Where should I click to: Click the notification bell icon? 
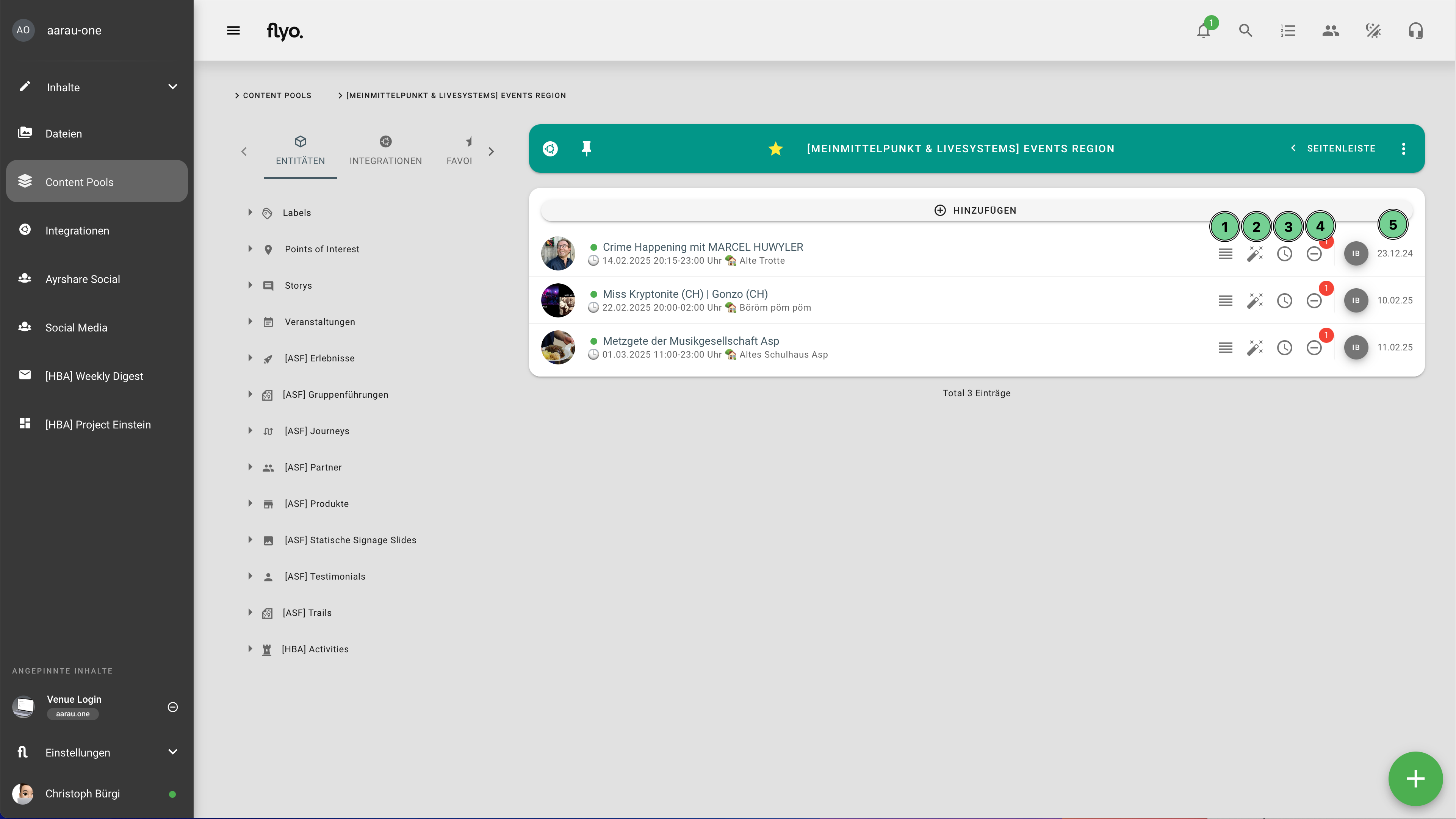point(1203,31)
